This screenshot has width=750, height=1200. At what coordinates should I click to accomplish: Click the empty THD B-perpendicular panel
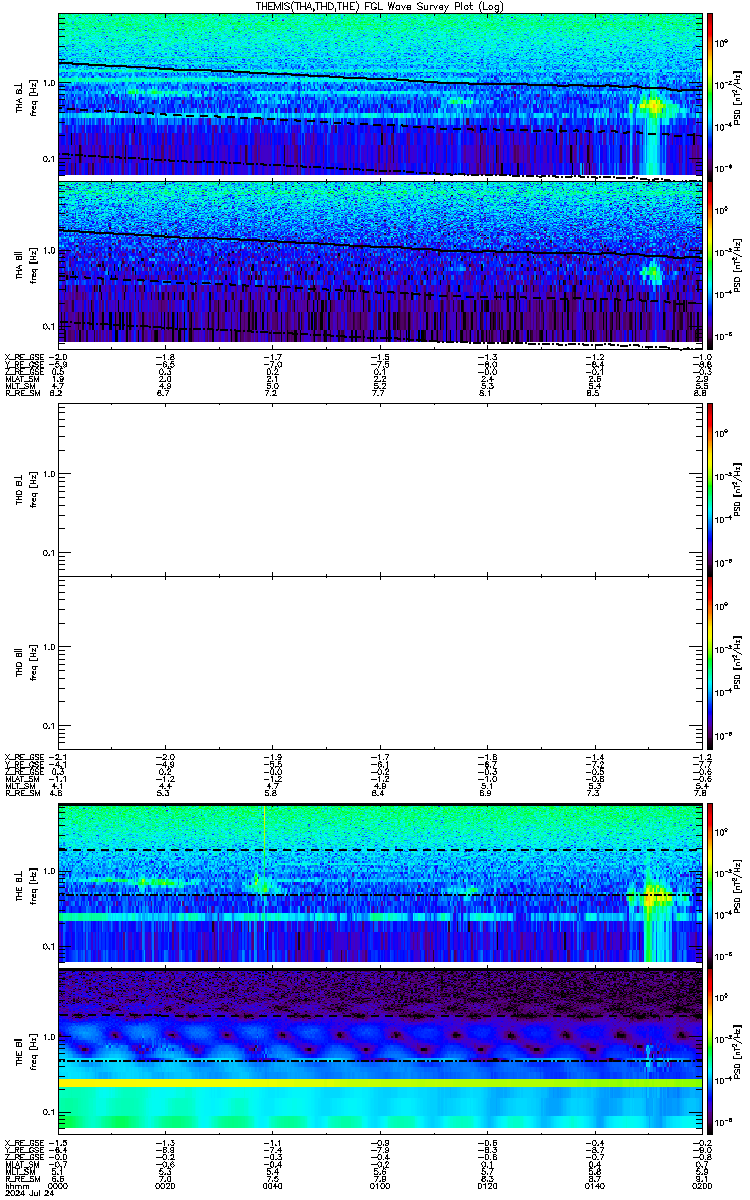[x=379, y=492]
